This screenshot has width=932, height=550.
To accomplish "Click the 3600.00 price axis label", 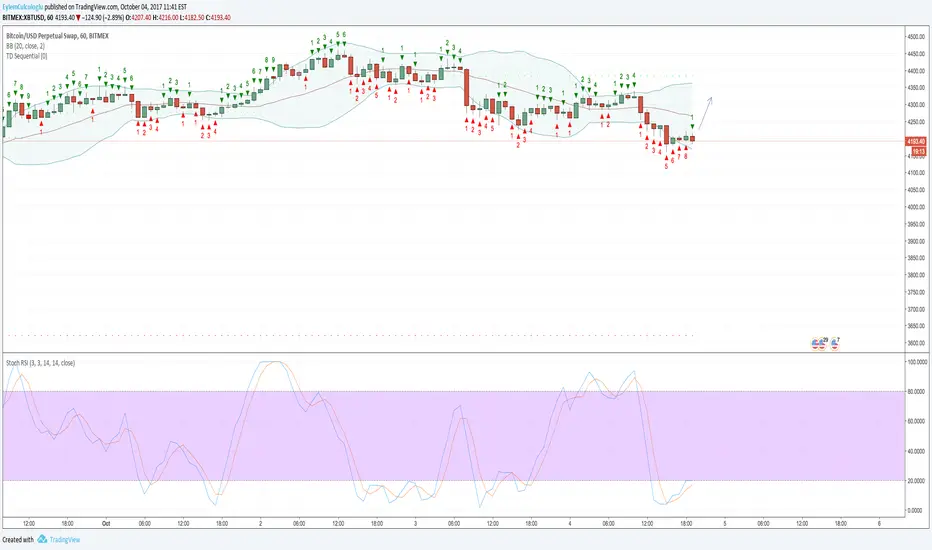I will (x=916, y=343).
